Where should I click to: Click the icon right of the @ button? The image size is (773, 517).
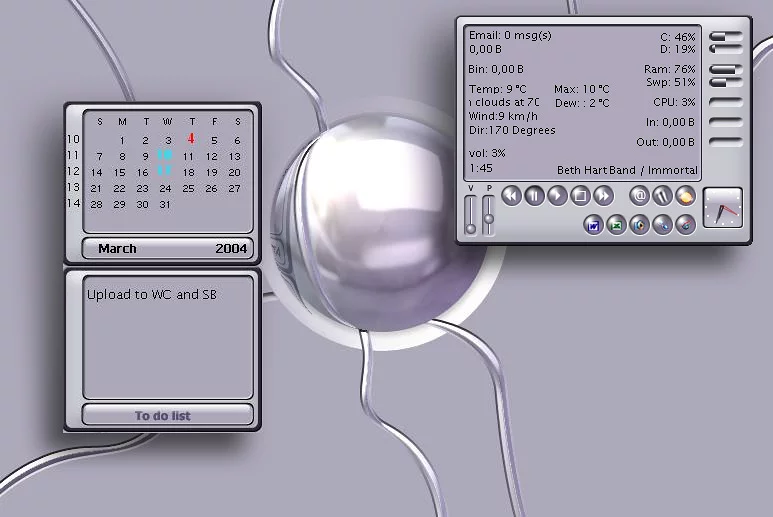pos(662,196)
